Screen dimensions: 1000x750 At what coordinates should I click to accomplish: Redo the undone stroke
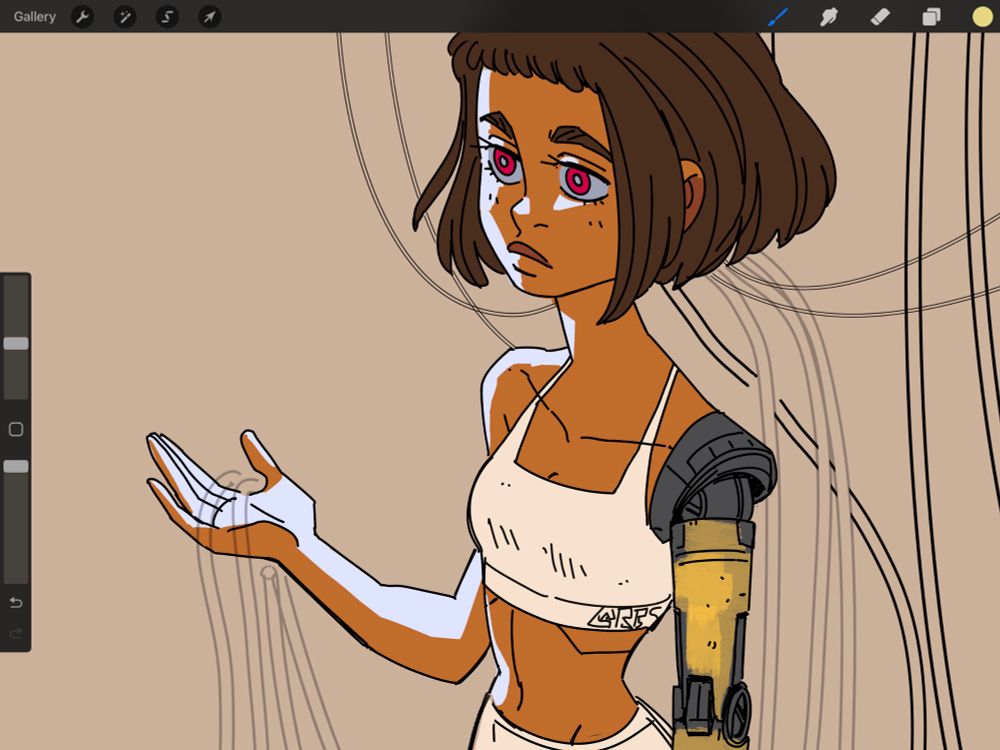point(14,630)
